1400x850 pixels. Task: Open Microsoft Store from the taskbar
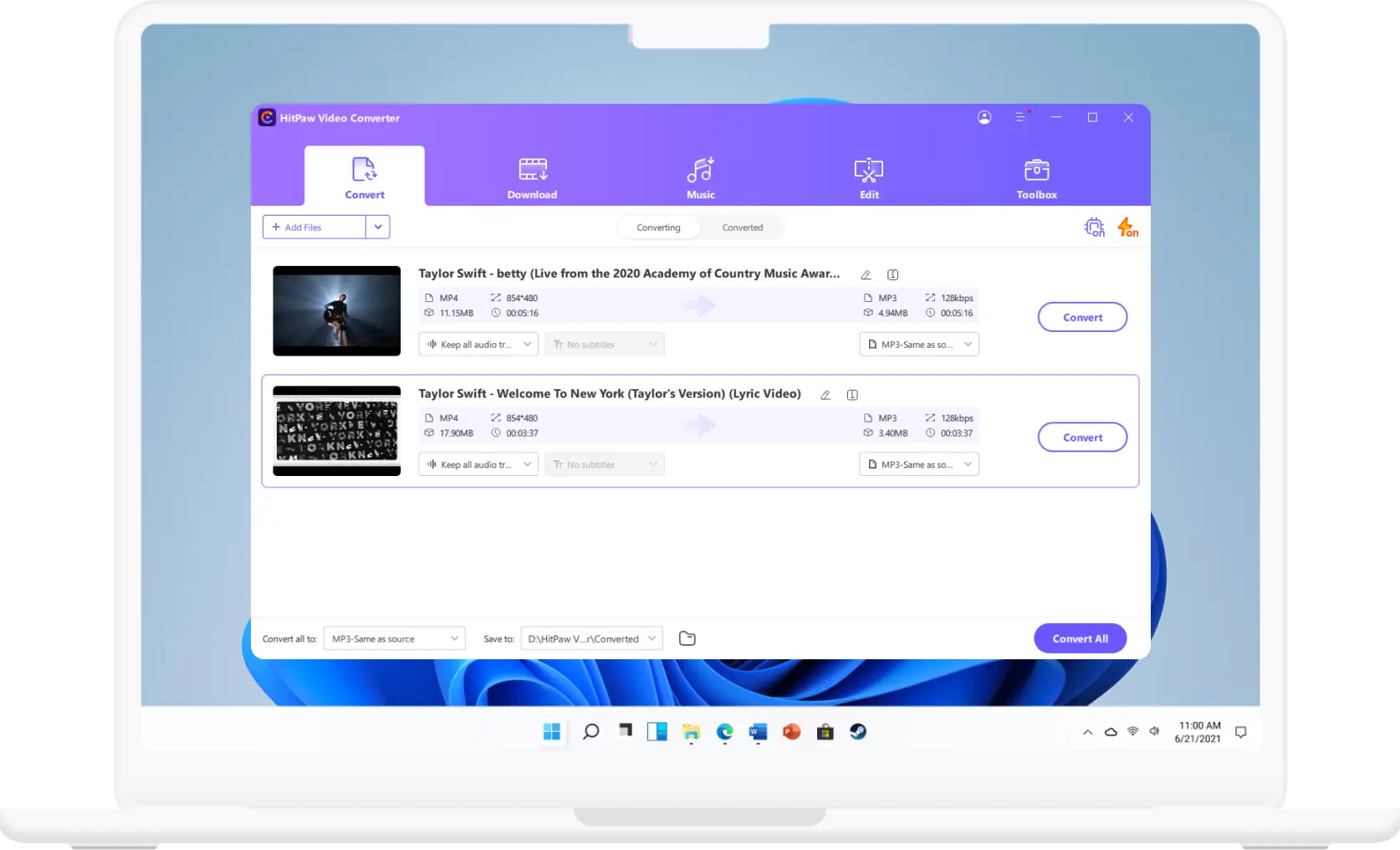825,732
